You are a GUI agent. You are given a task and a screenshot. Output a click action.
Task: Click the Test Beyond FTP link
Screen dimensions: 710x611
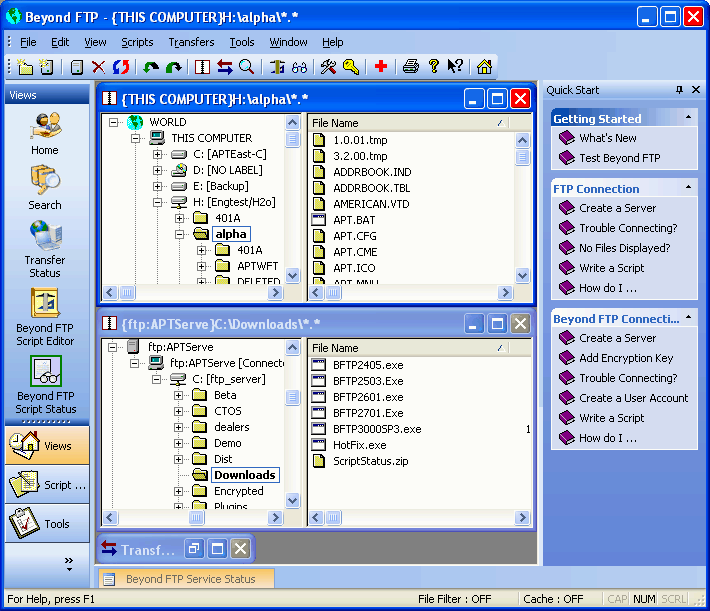click(x=619, y=158)
